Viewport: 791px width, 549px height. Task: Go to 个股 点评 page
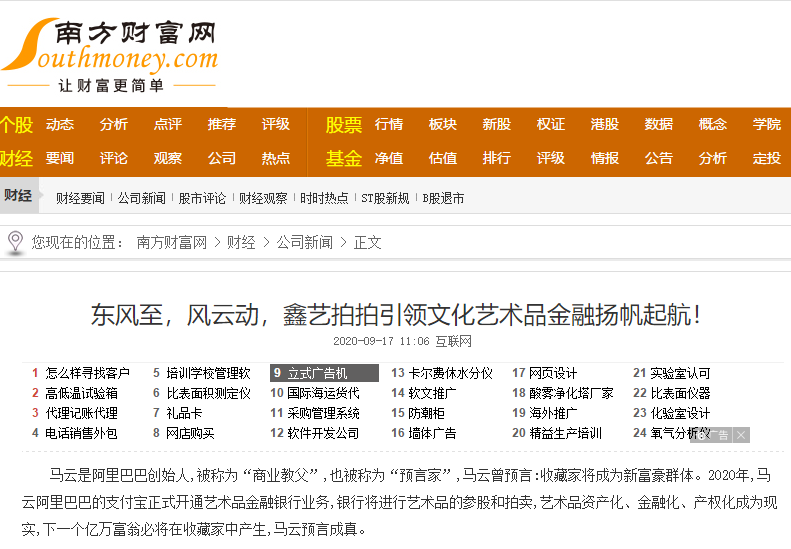(x=168, y=124)
